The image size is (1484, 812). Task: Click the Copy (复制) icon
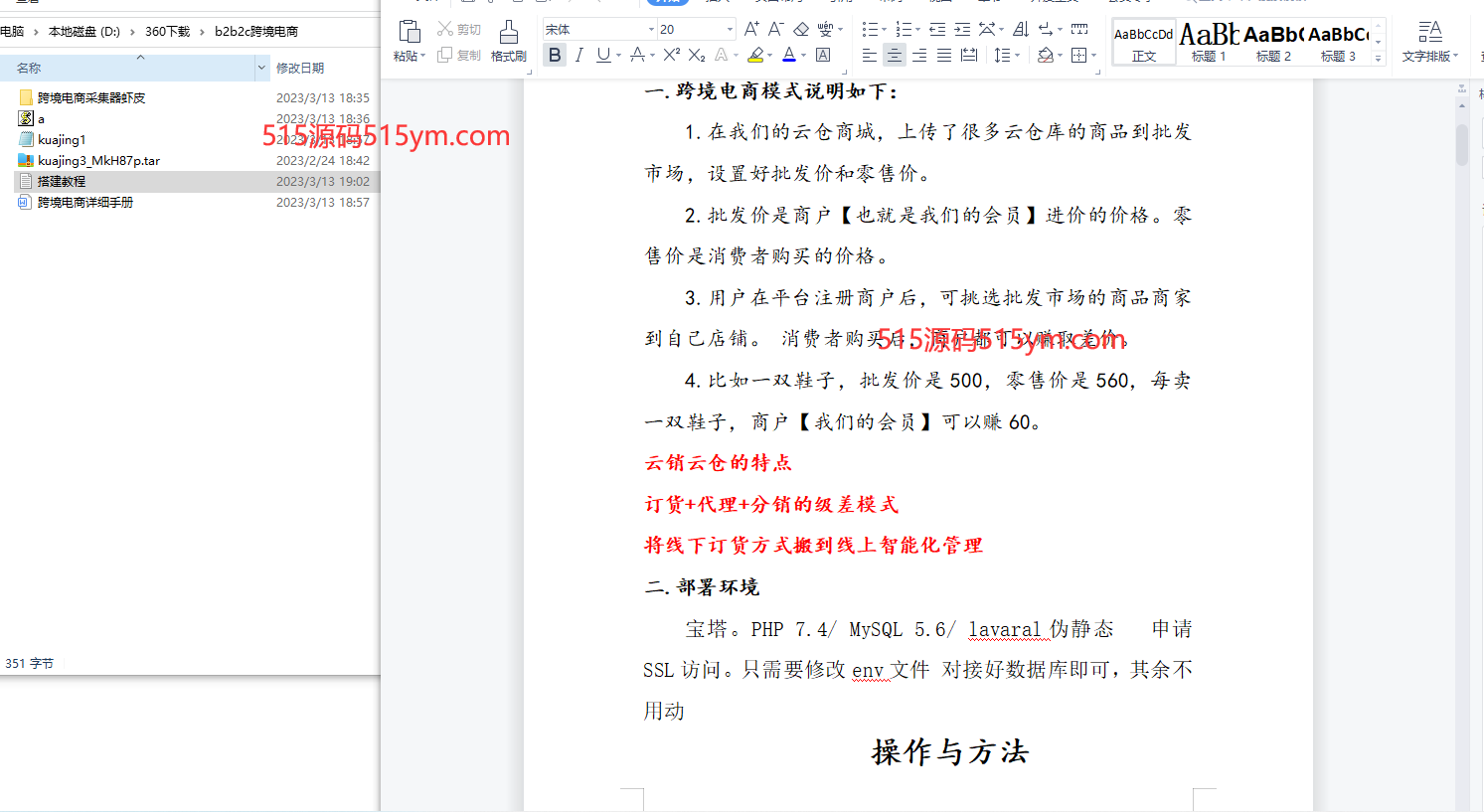[444, 55]
